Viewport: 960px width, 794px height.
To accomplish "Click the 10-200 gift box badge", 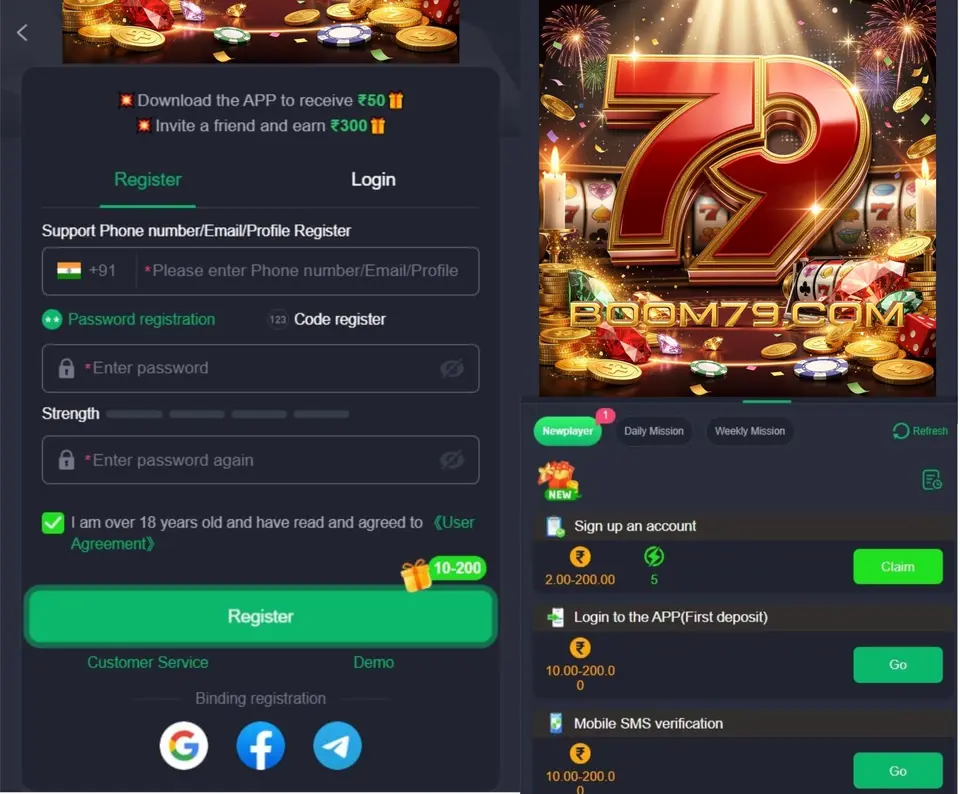I will coord(444,571).
